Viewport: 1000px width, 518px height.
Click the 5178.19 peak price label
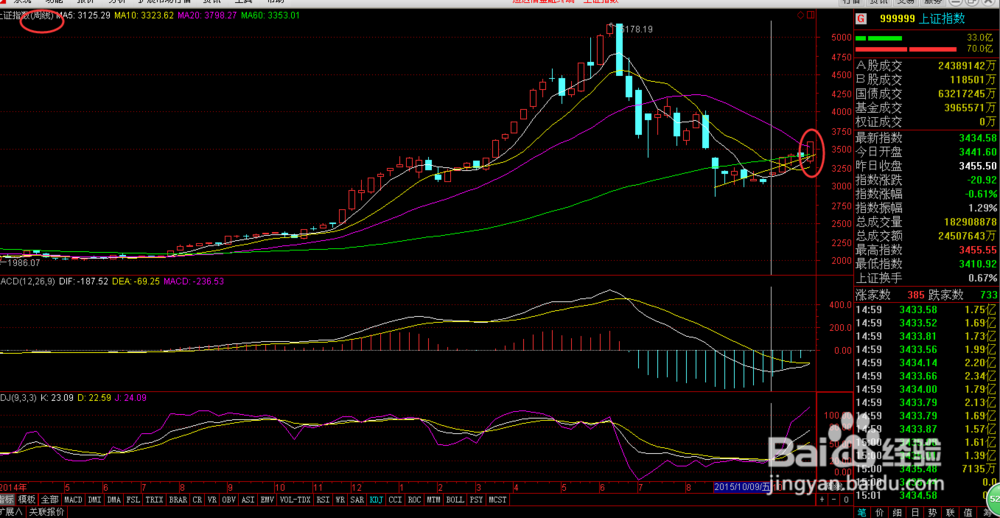click(x=636, y=29)
